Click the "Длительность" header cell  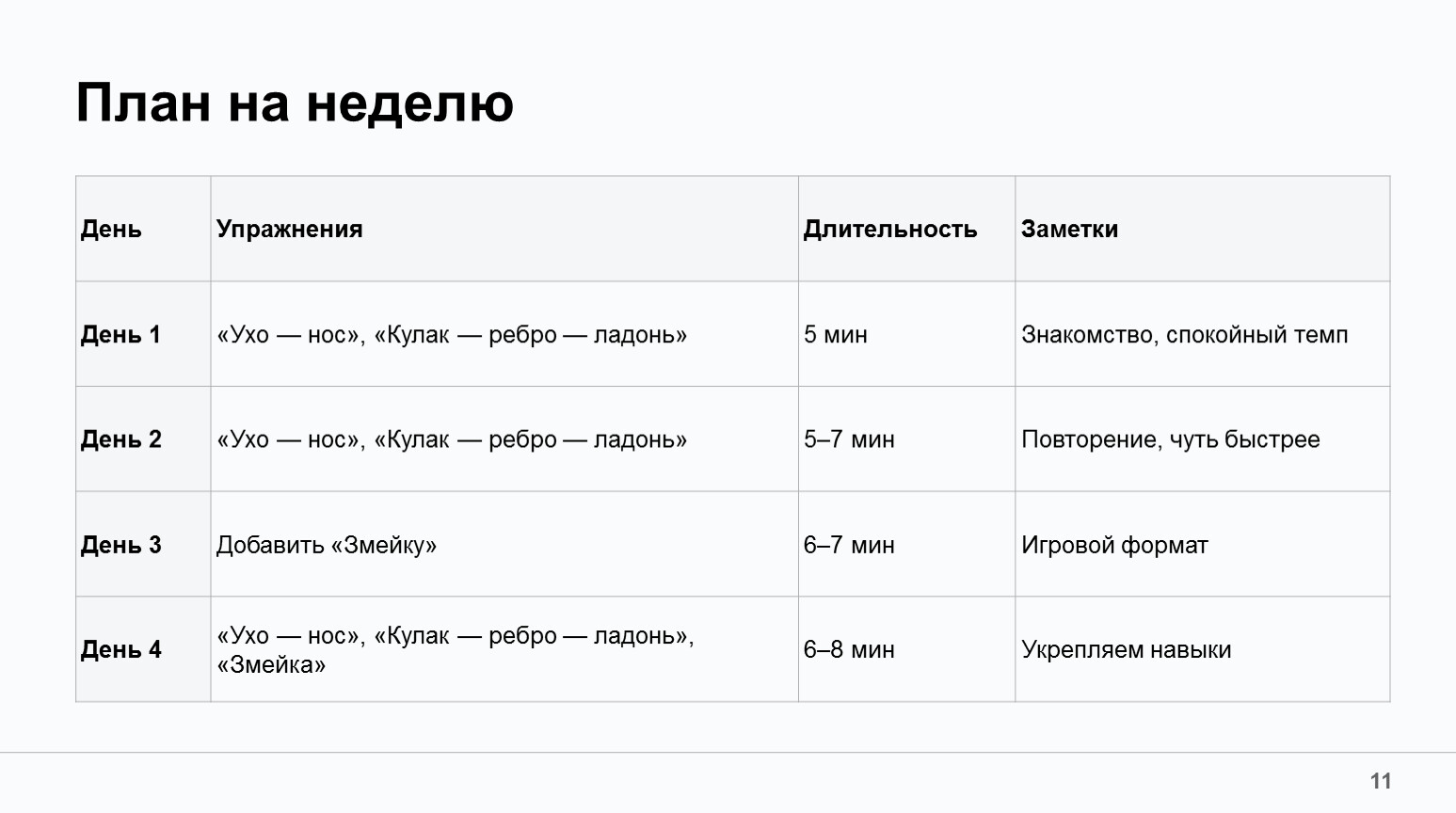pos(890,229)
